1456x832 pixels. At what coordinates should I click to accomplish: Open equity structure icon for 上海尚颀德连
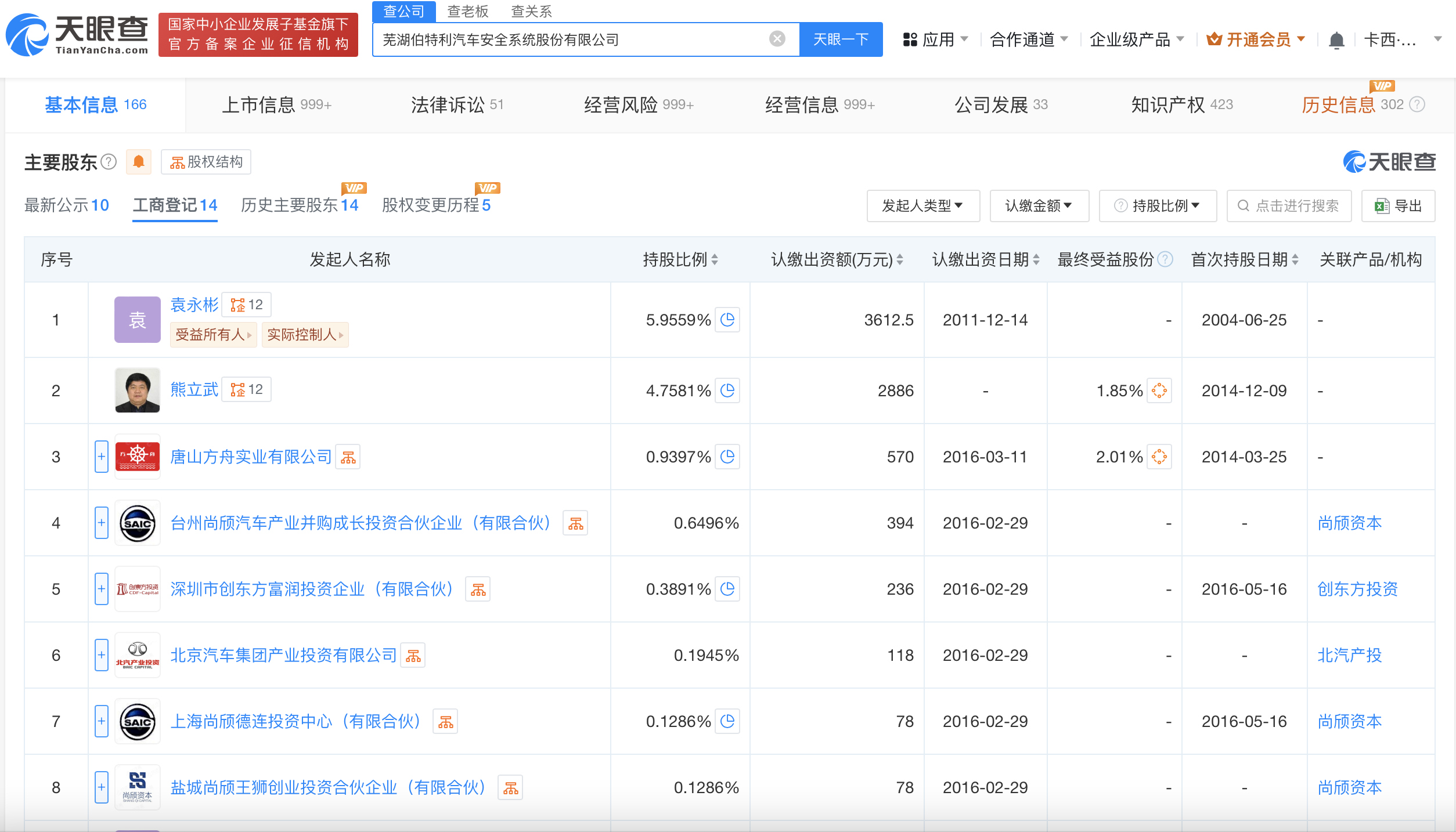(445, 722)
